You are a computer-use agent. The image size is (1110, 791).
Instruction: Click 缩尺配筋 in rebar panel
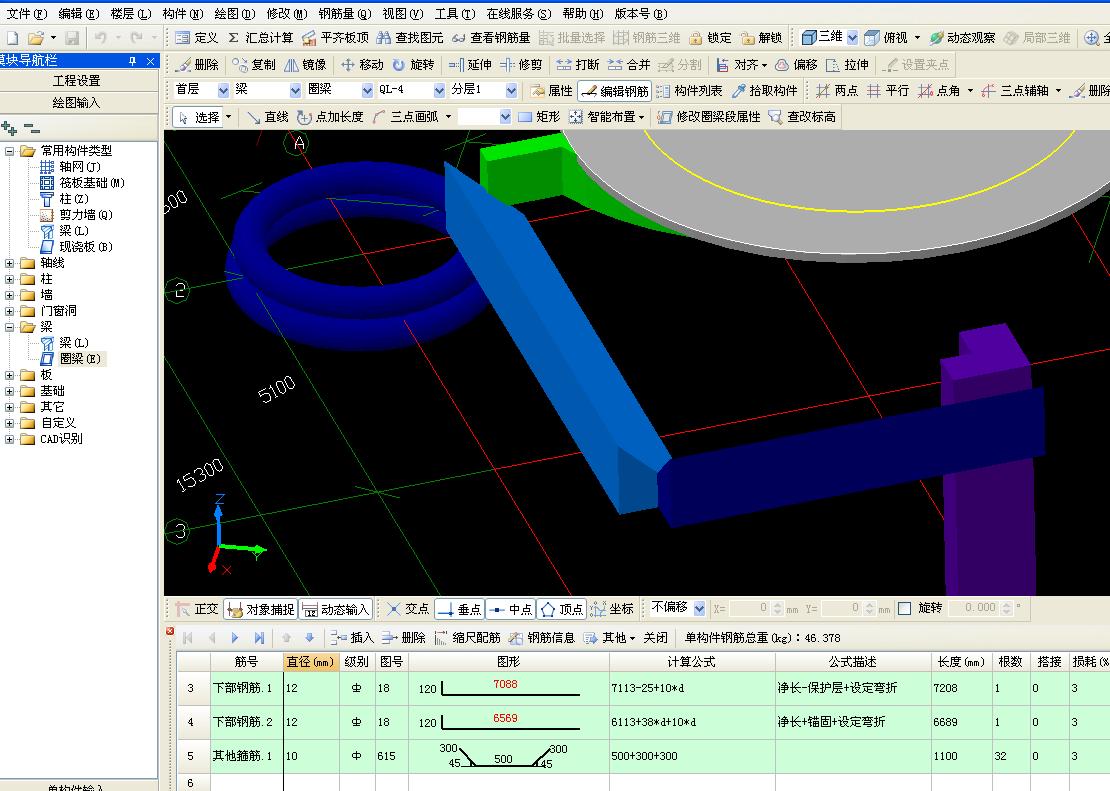467,637
